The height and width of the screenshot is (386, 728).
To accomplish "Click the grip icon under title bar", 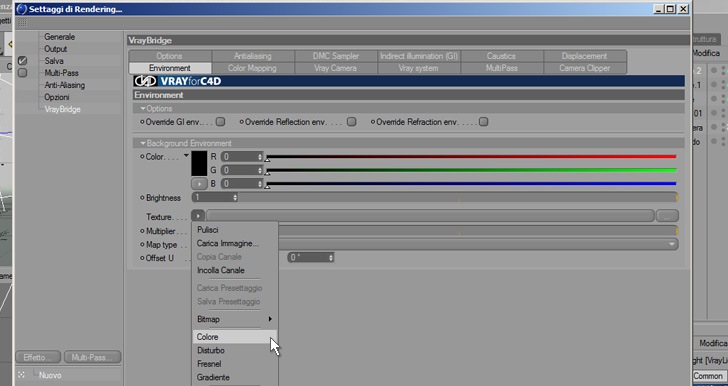I will (x=22, y=23).
